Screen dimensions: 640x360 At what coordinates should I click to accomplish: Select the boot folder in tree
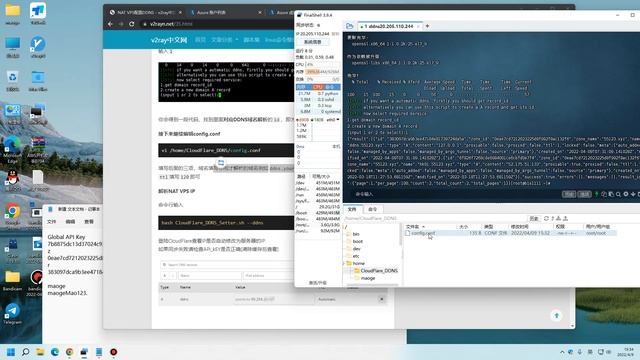click(358, 241)
